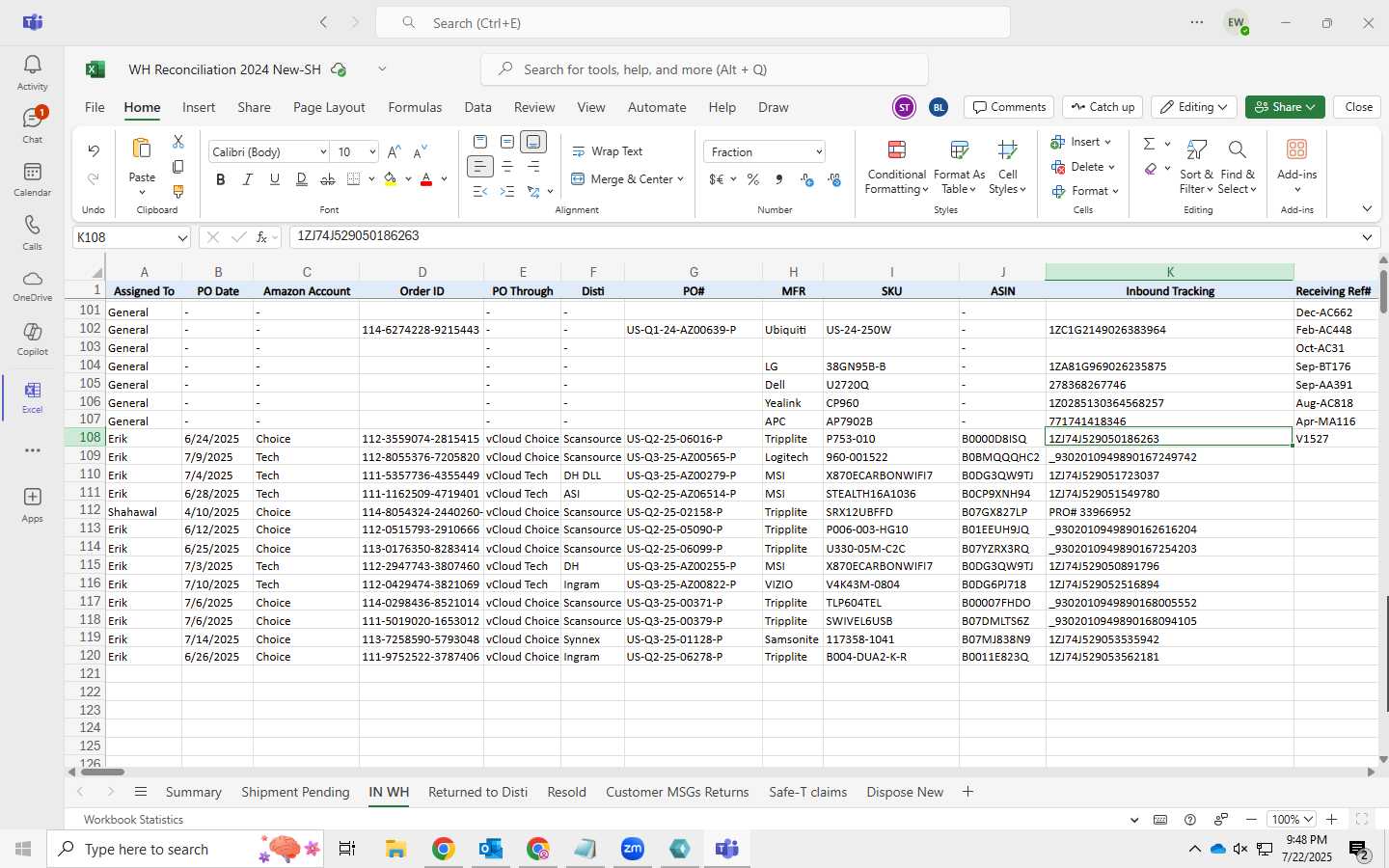Image resolution: width=1389 pixels, height=868 pixels.
Task: Add a new sheet with plus button
Action: pyautogui.click(x=967, y=792)
